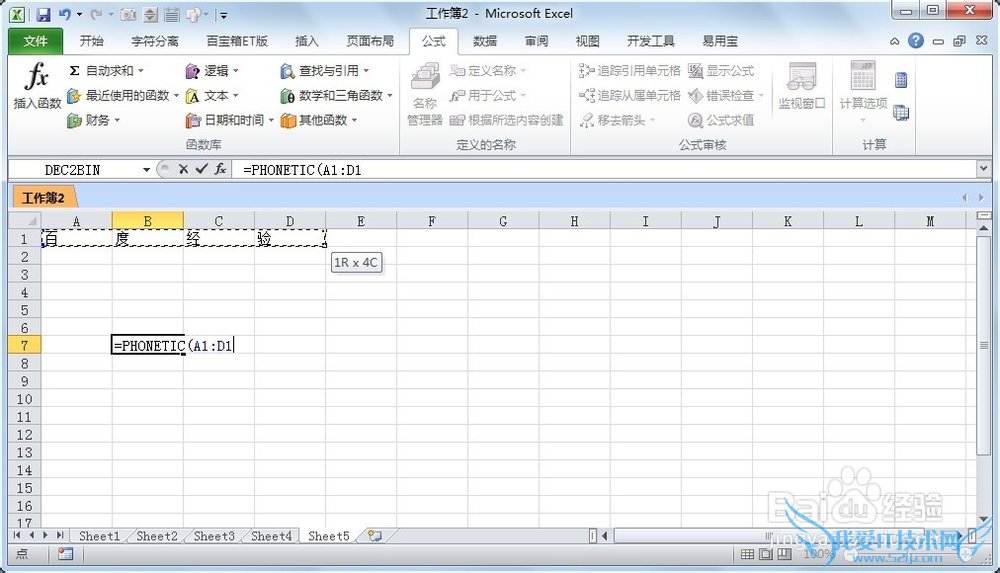Viewport: 1000px width, 573px height.
Task: Open the File (文件) tab
Action: point(35,41)
